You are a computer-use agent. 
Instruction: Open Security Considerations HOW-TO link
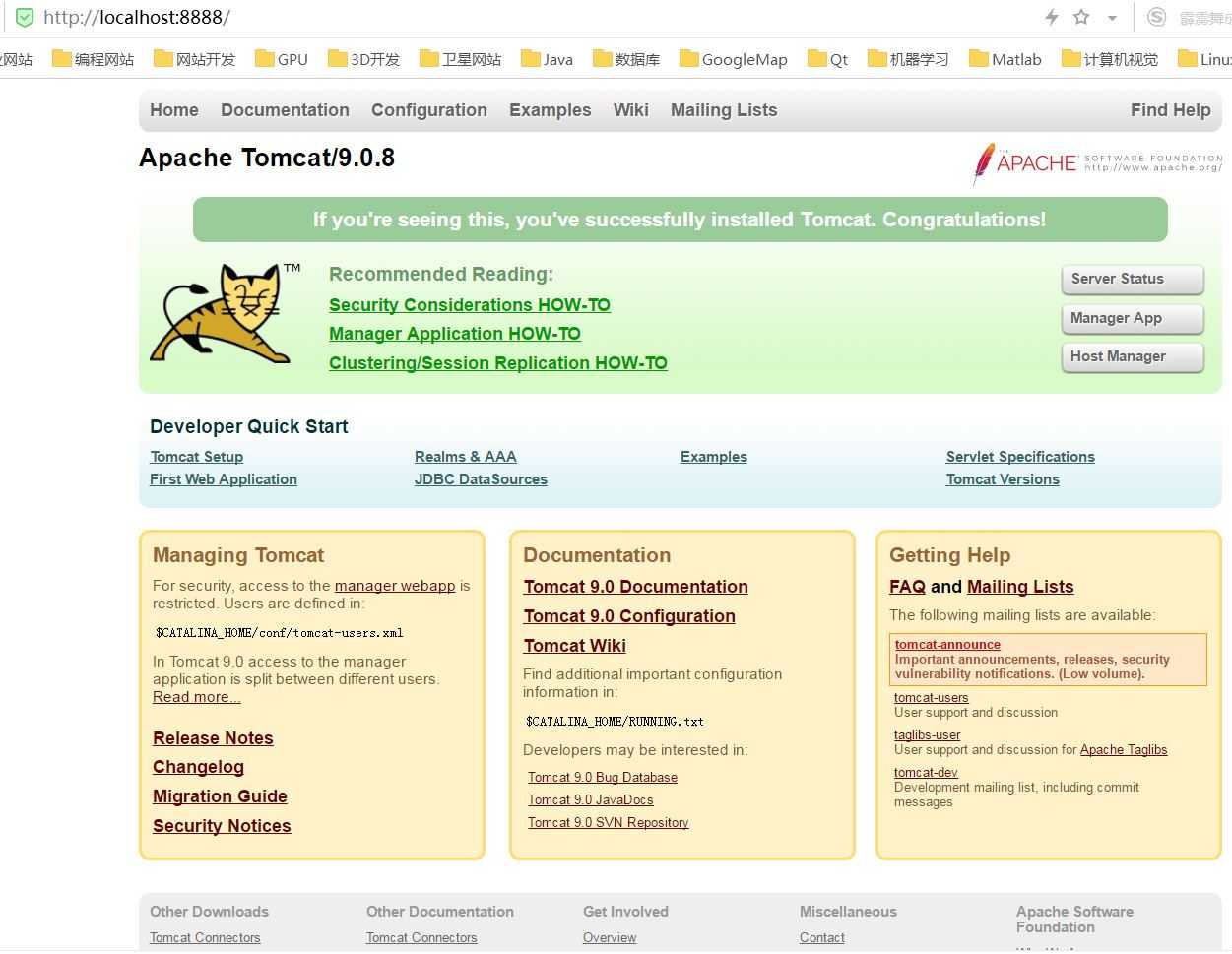[x=470, y=305]
